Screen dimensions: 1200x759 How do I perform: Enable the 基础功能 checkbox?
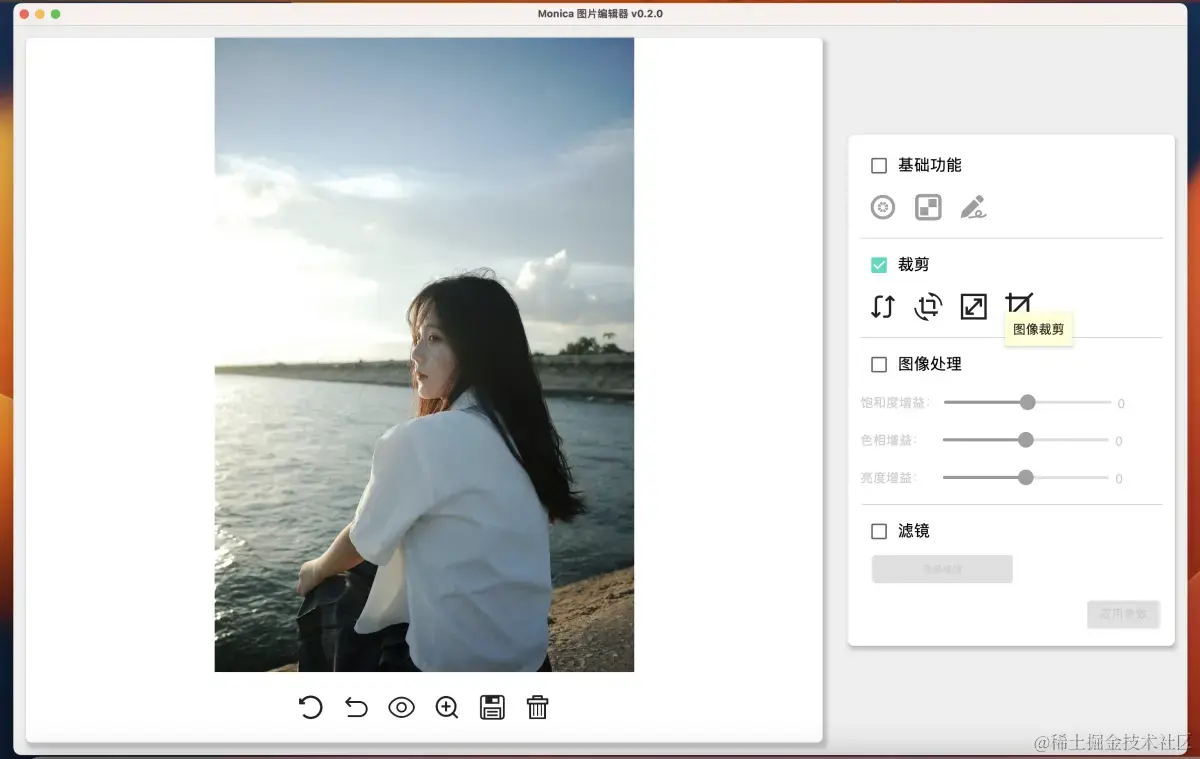click(879, 165)
